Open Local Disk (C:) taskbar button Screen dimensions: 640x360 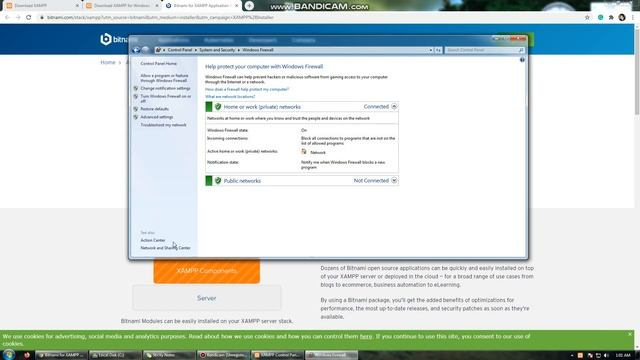(x=115, y=355)
